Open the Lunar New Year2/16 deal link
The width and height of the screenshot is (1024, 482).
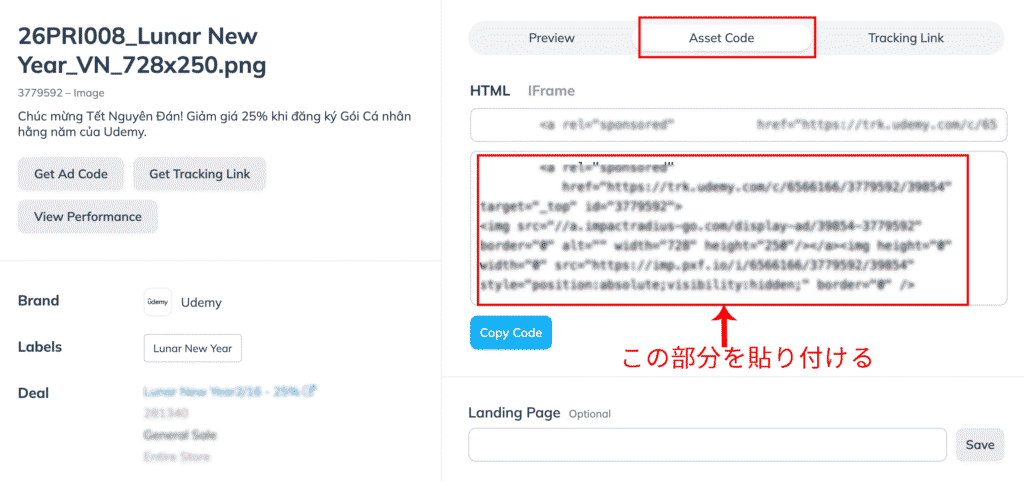(x=223, y=391)
